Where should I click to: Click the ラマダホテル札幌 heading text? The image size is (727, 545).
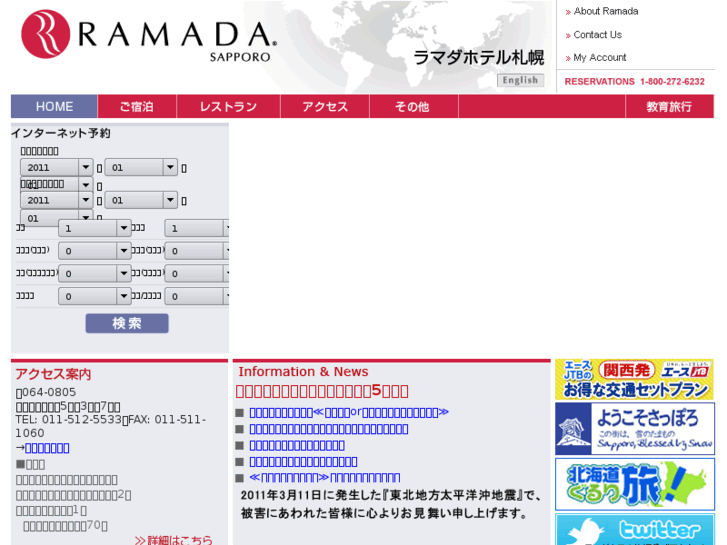pos(478,58)
